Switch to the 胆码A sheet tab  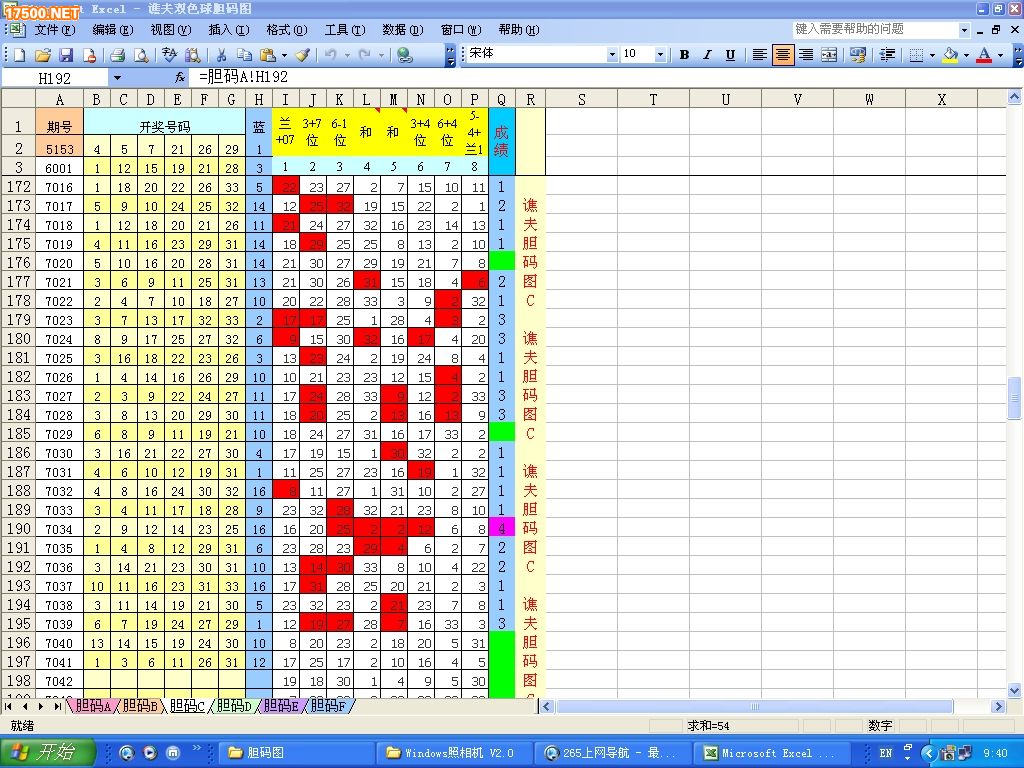tap(93, 706)
